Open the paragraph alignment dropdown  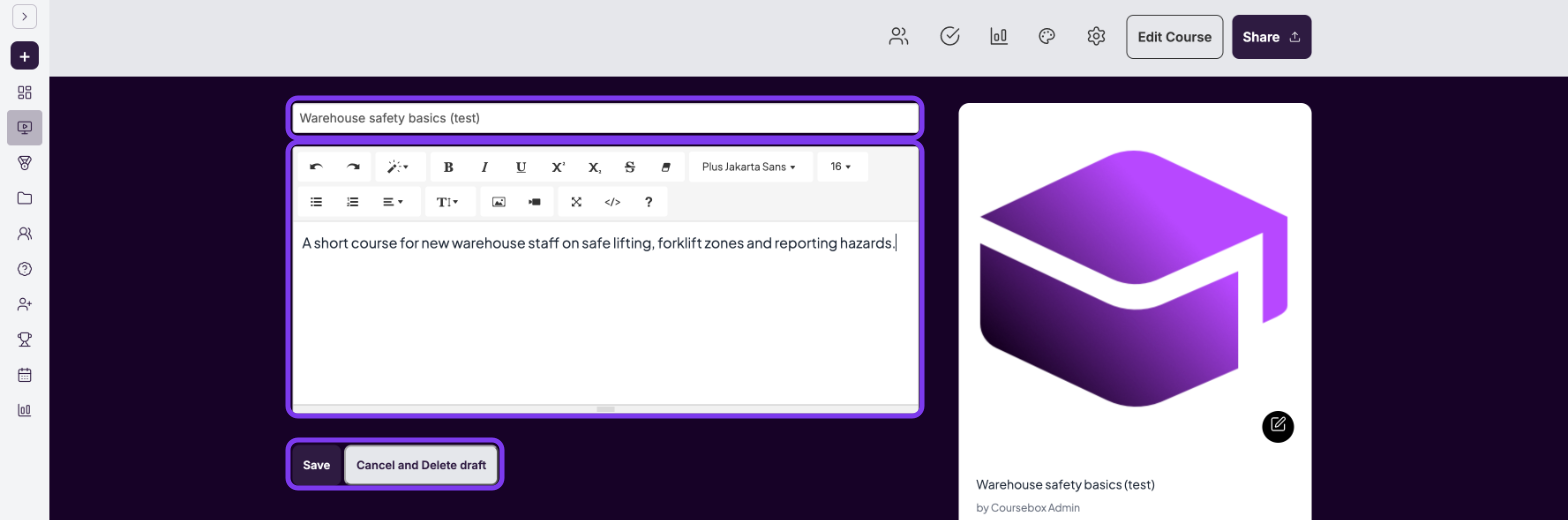(x=393, y=202)
